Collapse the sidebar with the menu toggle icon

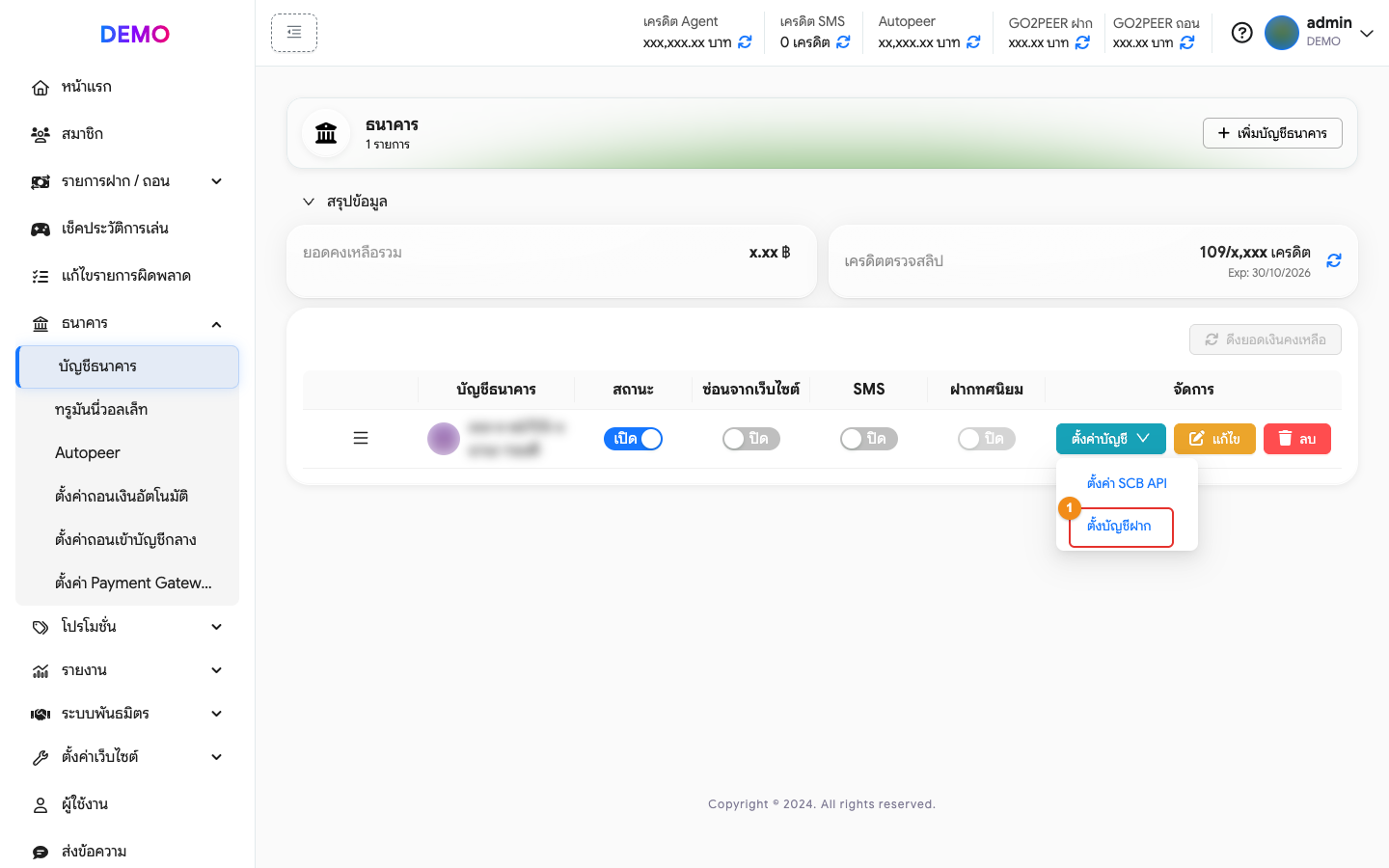[294, 33]
